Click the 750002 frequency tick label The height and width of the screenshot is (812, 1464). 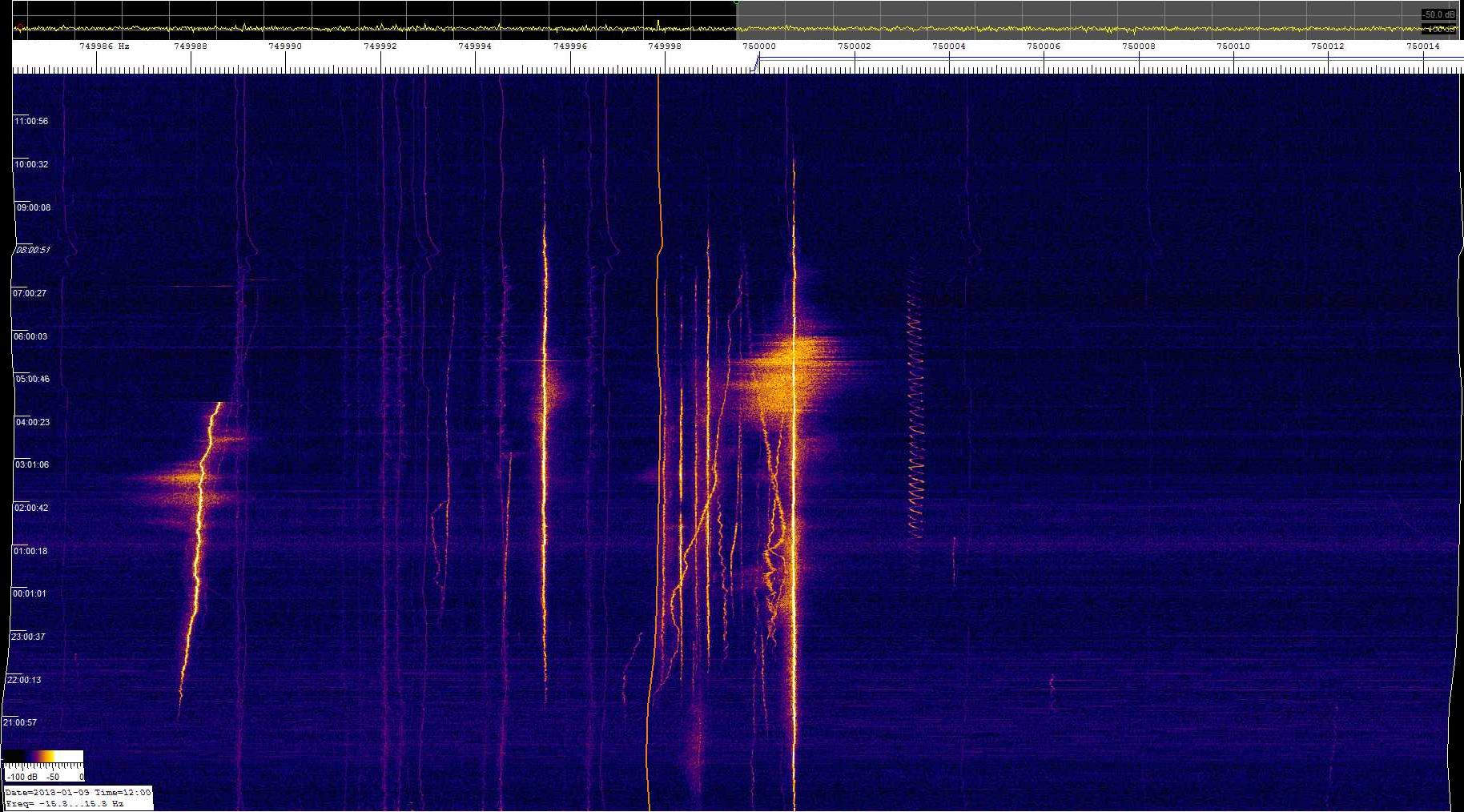point(855,46)
